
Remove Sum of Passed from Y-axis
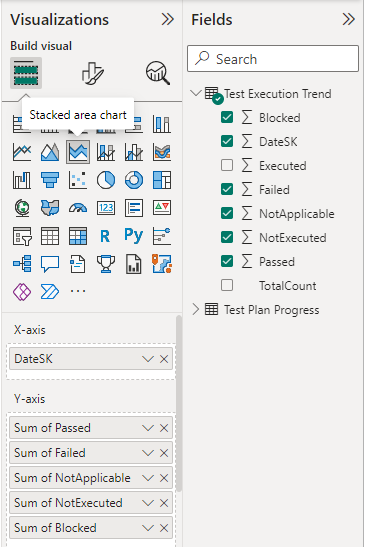tap(164, 428)
